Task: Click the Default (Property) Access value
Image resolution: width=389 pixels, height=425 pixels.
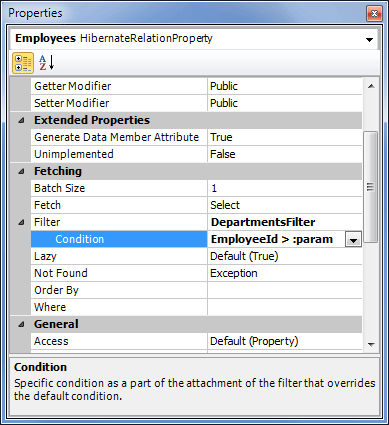Action: (x=254, y=341)
